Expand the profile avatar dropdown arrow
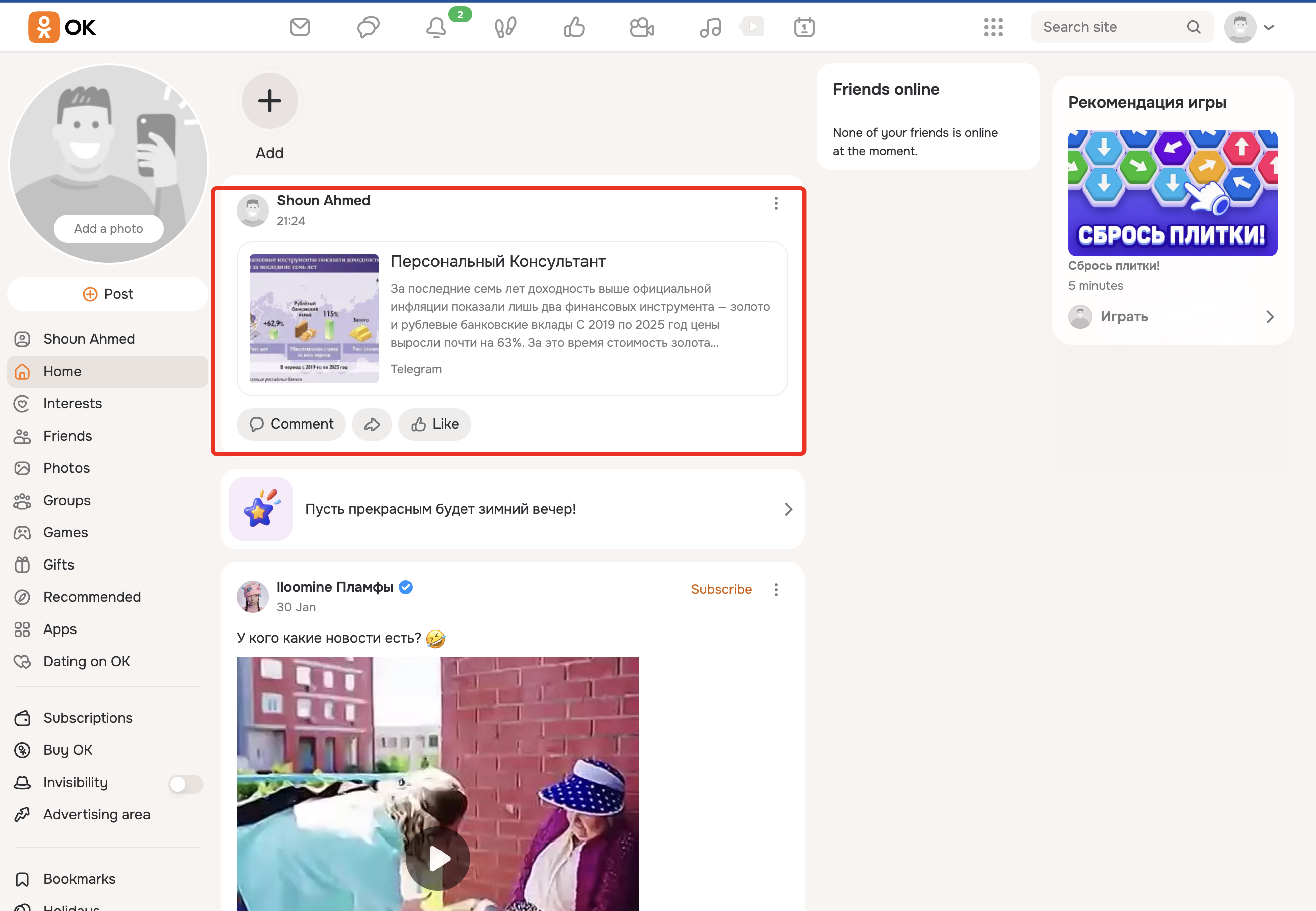 1269,27
